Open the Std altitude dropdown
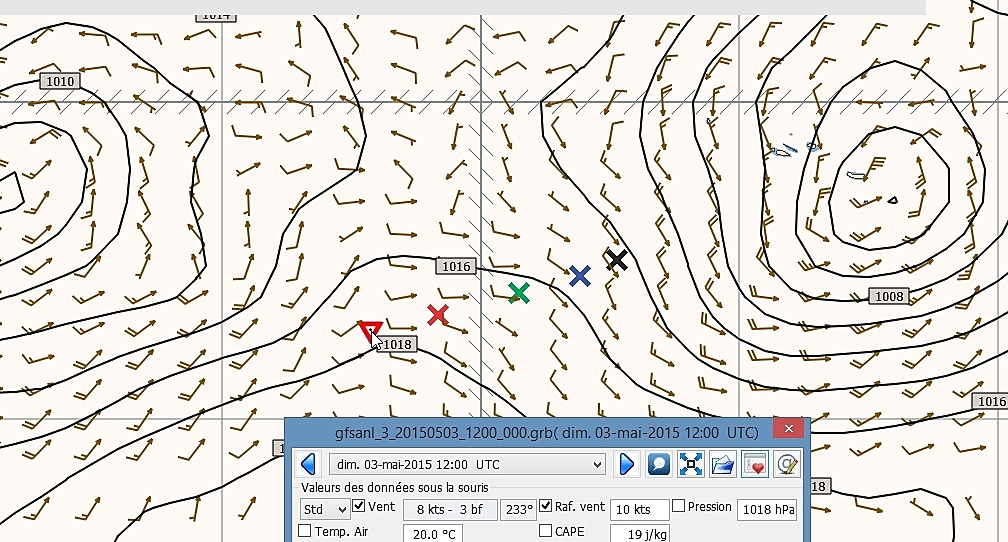Screen dimensions: 1008x542 pyautogui.click(x=325, y=509)
